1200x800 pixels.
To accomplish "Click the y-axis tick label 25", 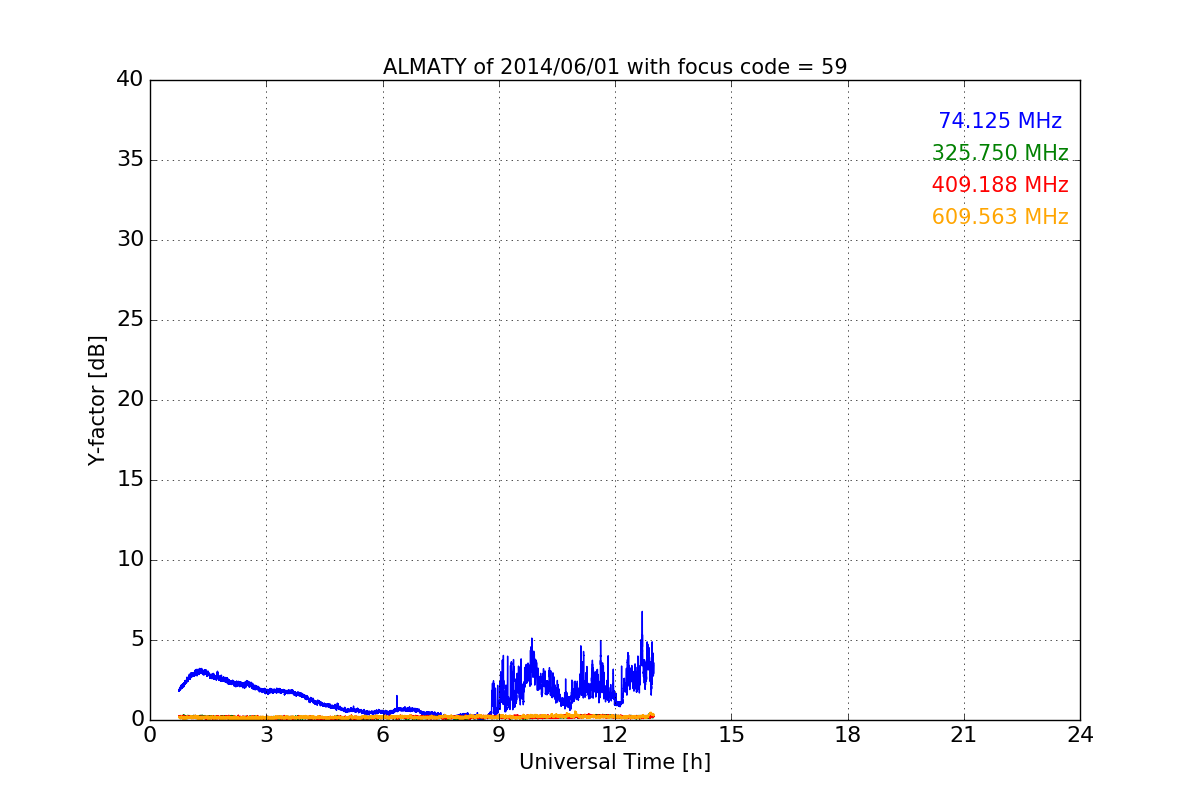I will 130,320.
